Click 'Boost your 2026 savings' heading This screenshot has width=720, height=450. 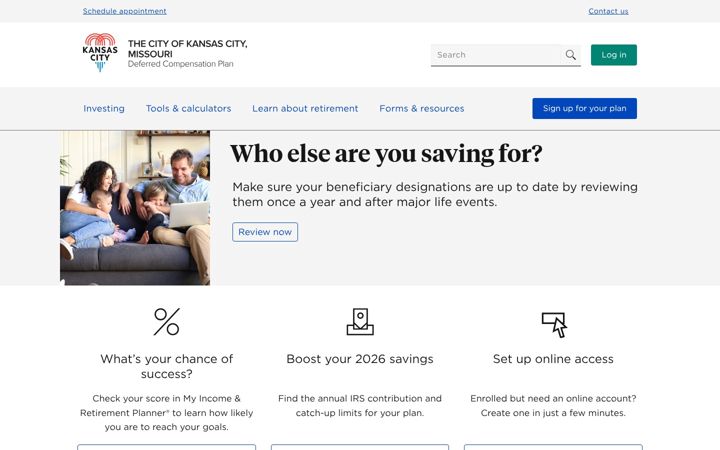click(x=360, y=359)
